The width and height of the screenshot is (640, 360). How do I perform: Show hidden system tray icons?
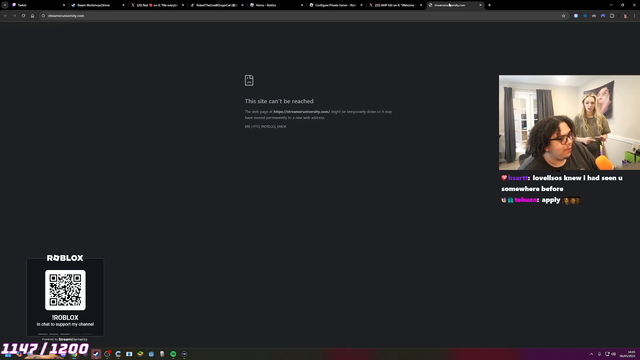pyautogui.click(x=591, y=354)
